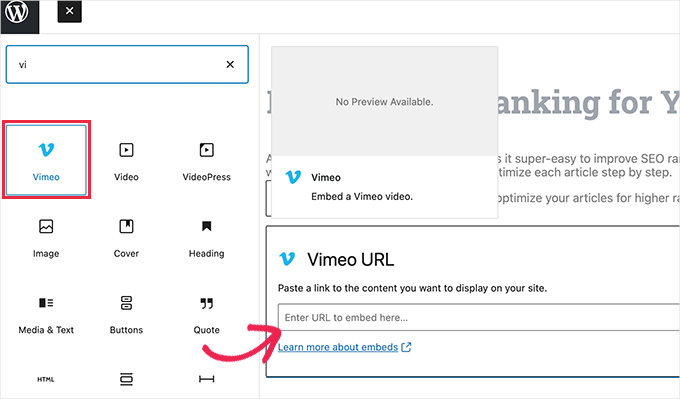The width and height of the screenshot is (680, 399).
Task: Insert the Cover block
Action: [x=126, y=237]
